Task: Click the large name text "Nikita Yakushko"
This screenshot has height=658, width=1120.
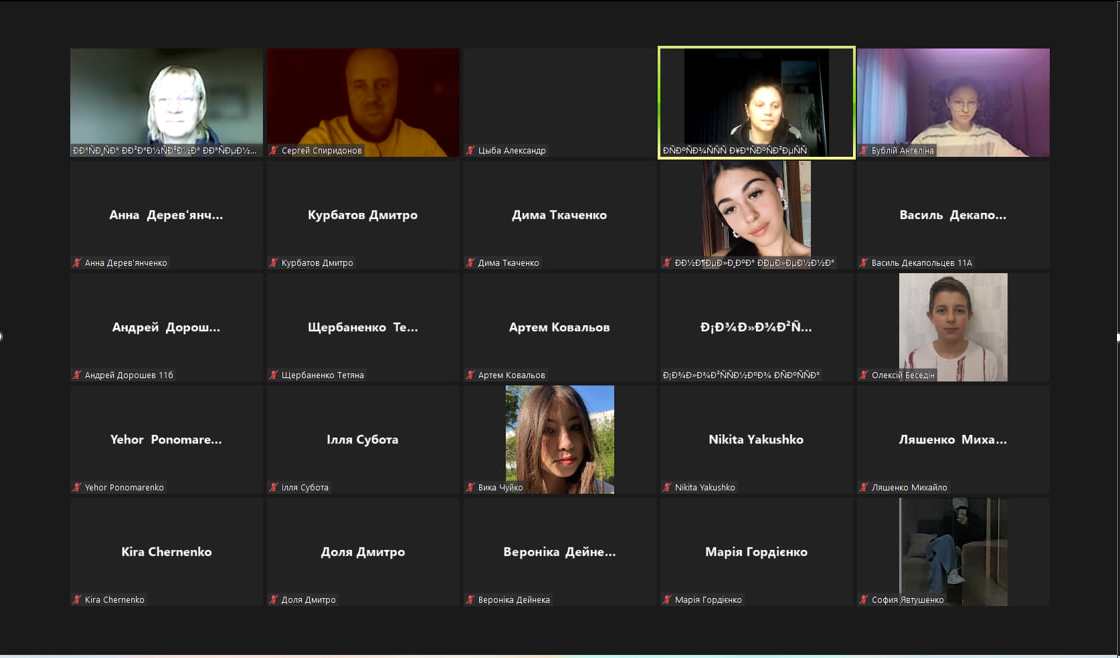Action: [x=756, y=439]
